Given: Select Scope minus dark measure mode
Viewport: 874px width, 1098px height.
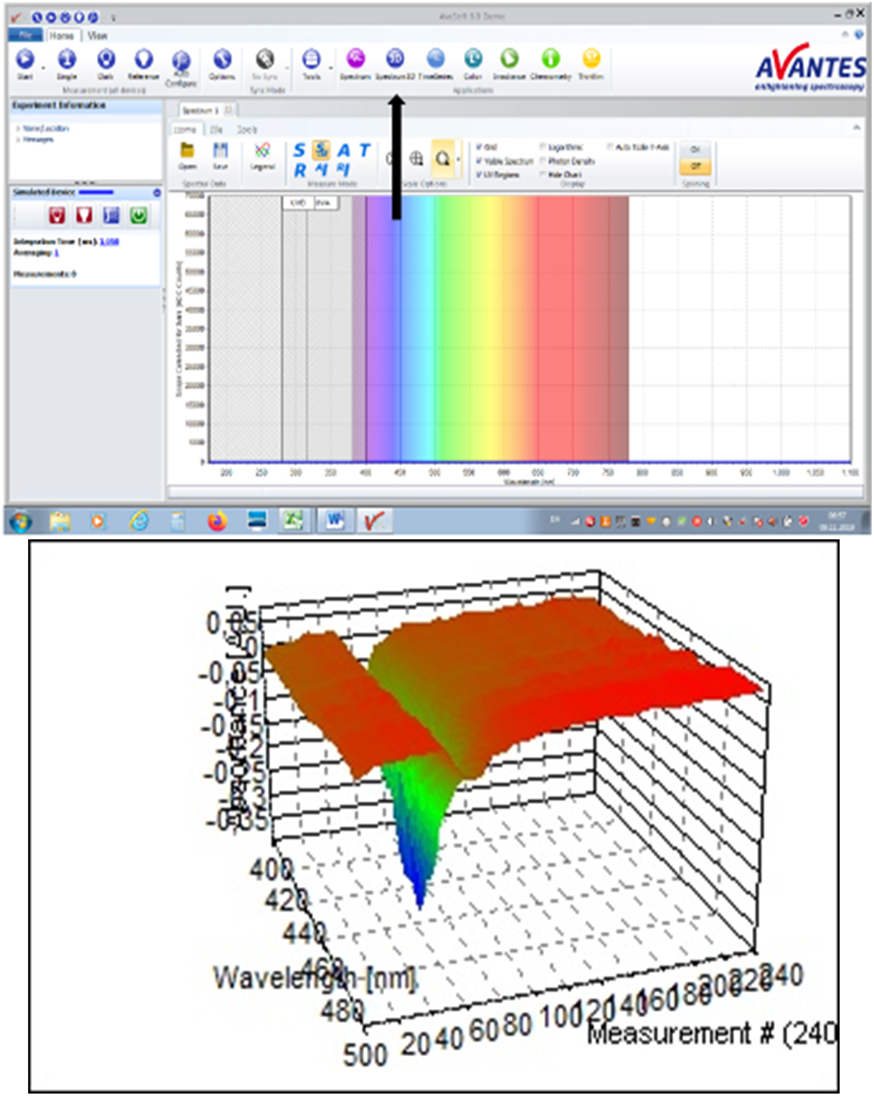Looking at the screenshot, I should pos(321,150).
